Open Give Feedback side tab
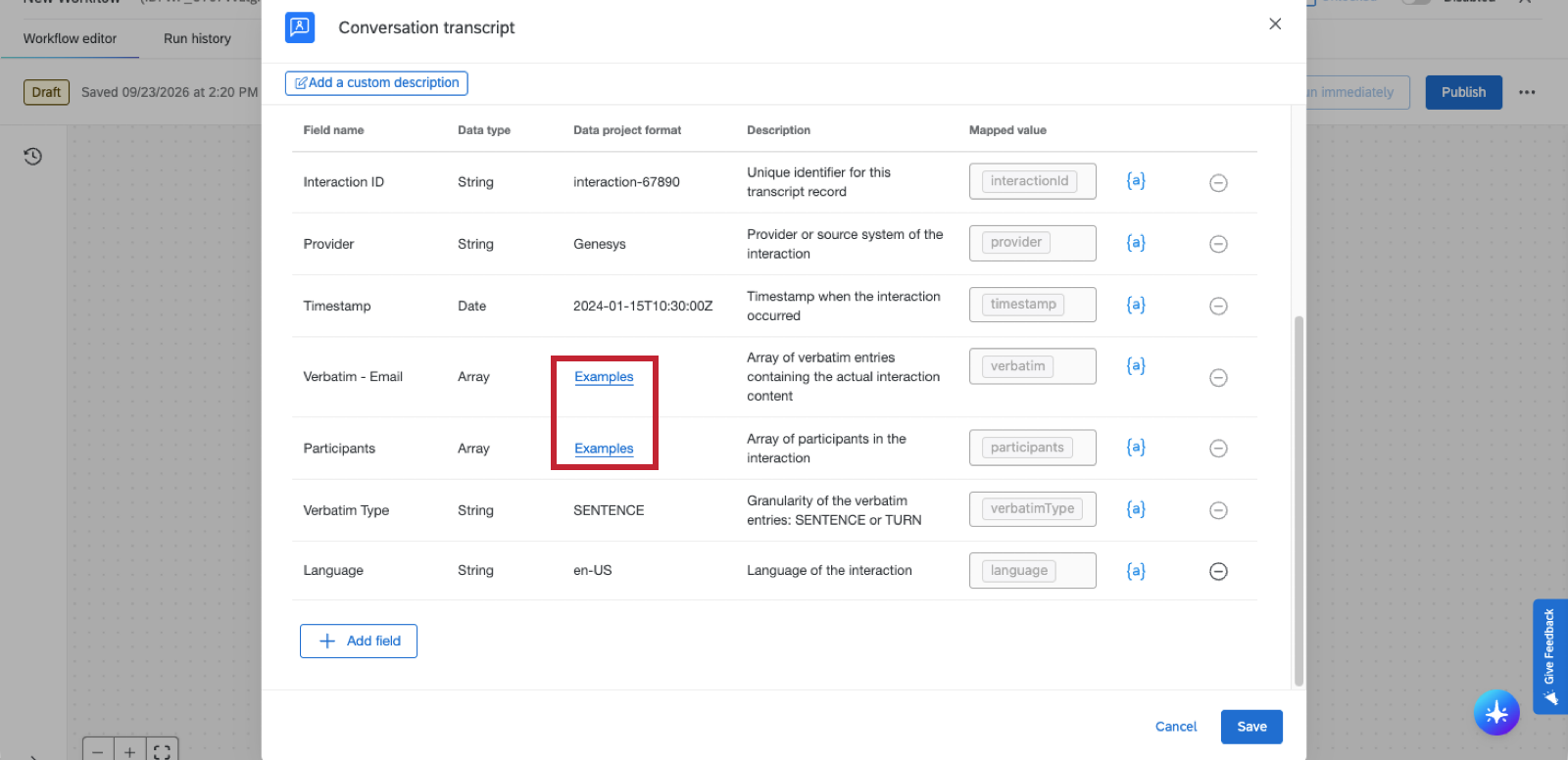1568x760 pixels. (x=1550, y=656)
